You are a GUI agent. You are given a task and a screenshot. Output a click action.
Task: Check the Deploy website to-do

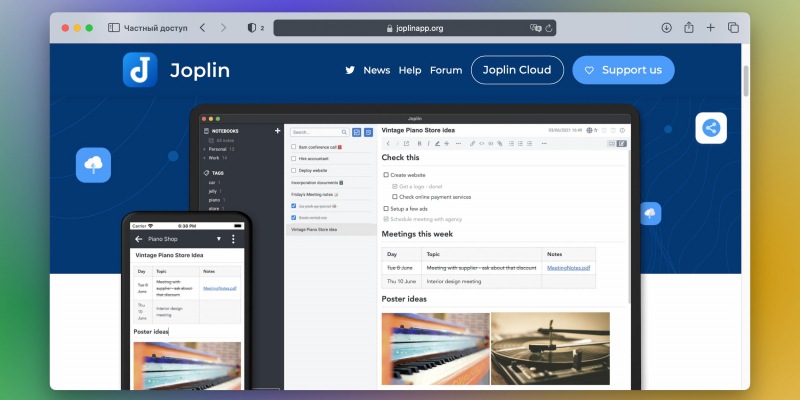(x=293, y=170)
